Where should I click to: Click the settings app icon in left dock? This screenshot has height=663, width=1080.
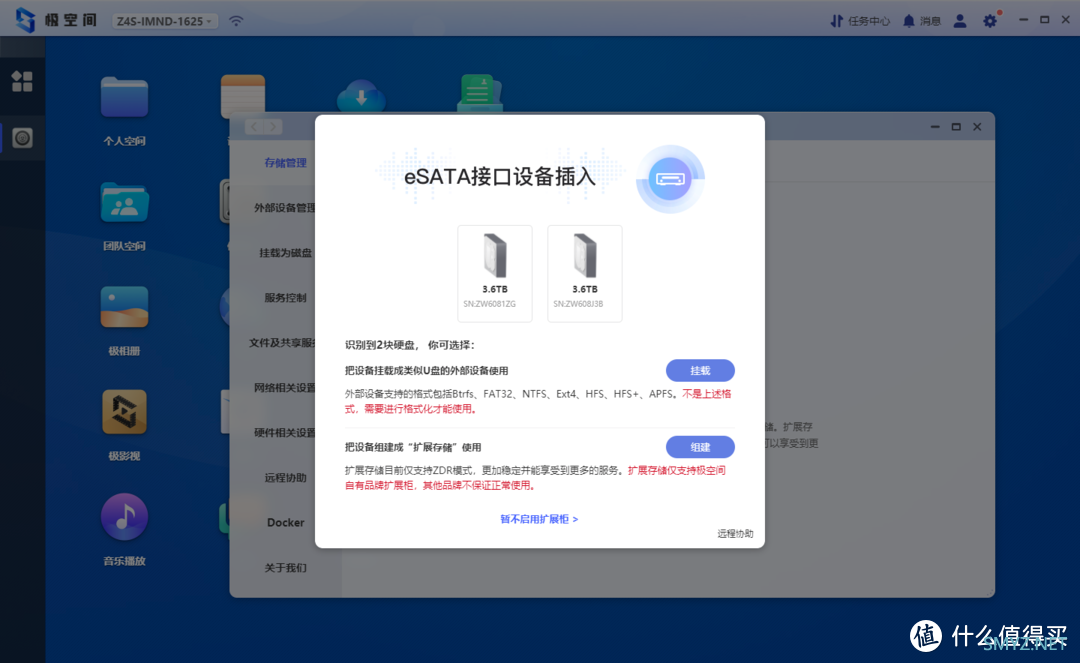(22, 138)
